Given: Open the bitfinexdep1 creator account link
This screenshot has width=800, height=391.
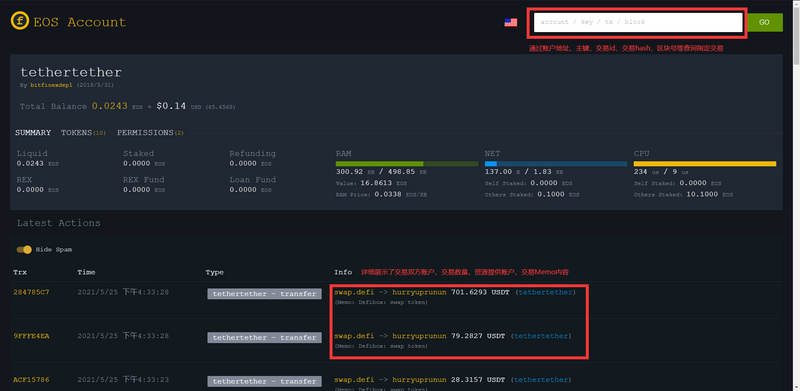Looking at the screenshot, I should click(51, 85).
